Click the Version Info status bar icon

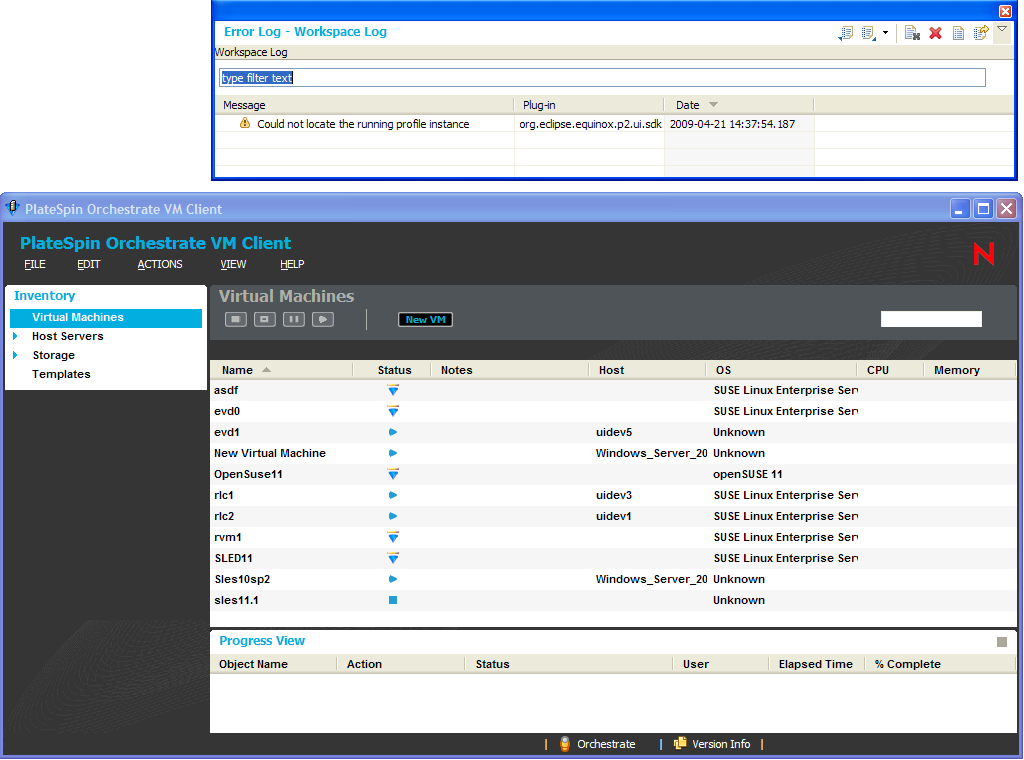point(680,744)
